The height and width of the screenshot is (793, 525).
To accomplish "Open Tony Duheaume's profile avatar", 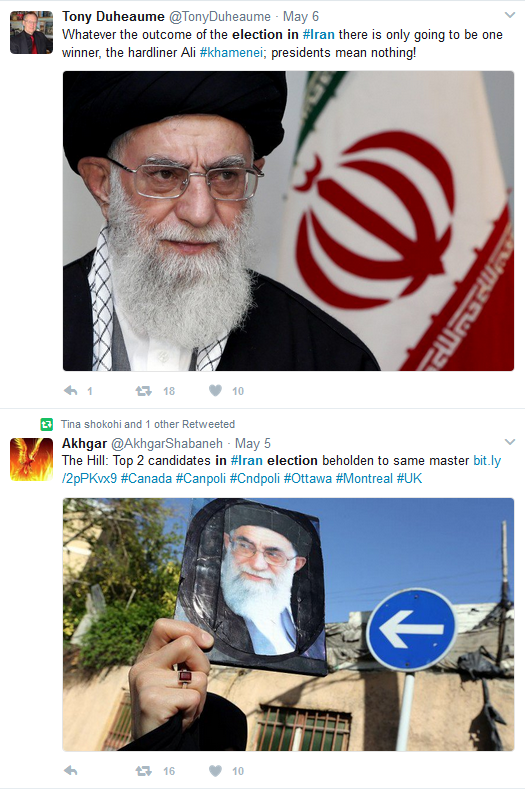I will [x=31, y=32].
